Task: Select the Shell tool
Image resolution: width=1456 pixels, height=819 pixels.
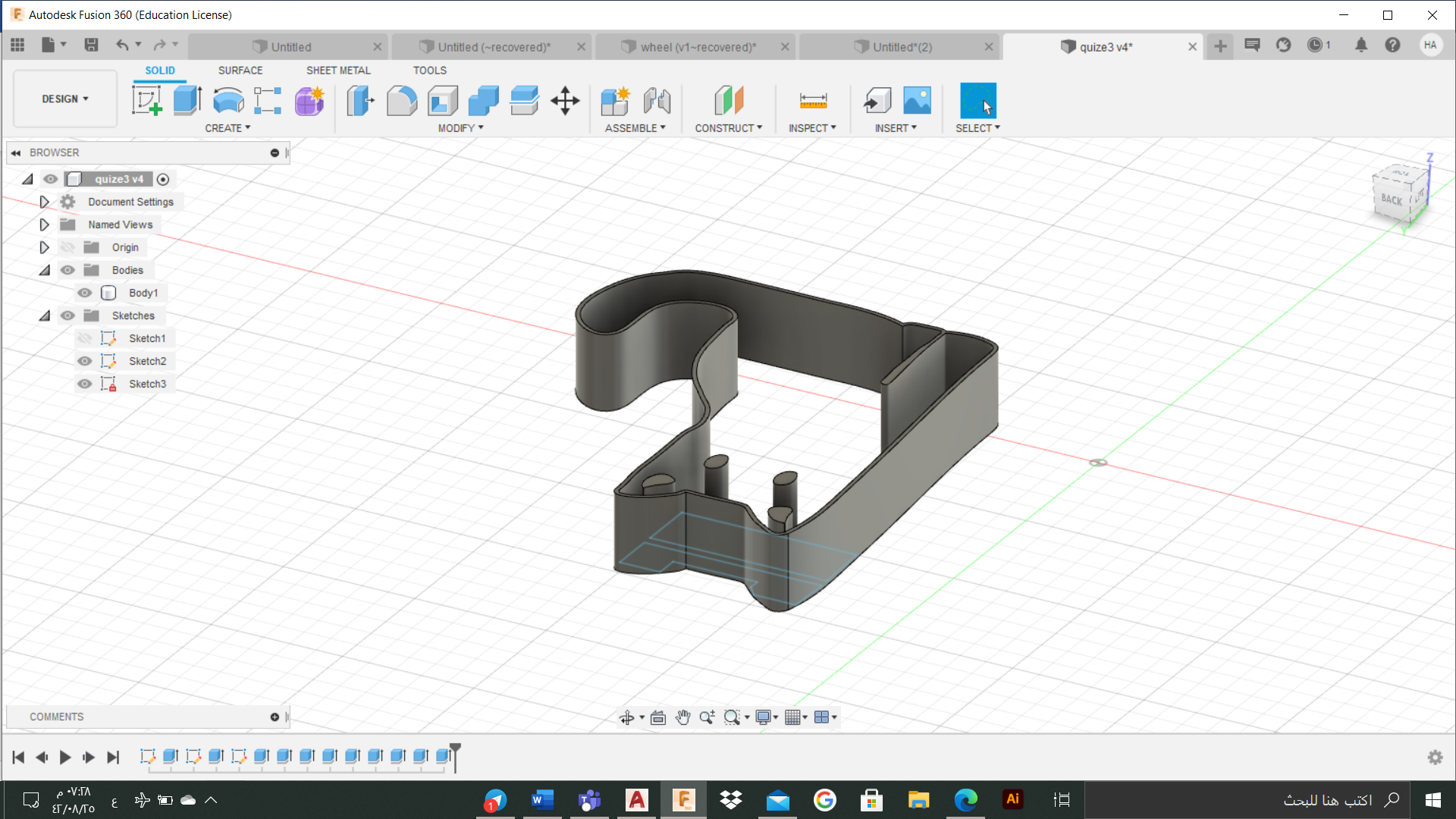Action: point(443,100)
